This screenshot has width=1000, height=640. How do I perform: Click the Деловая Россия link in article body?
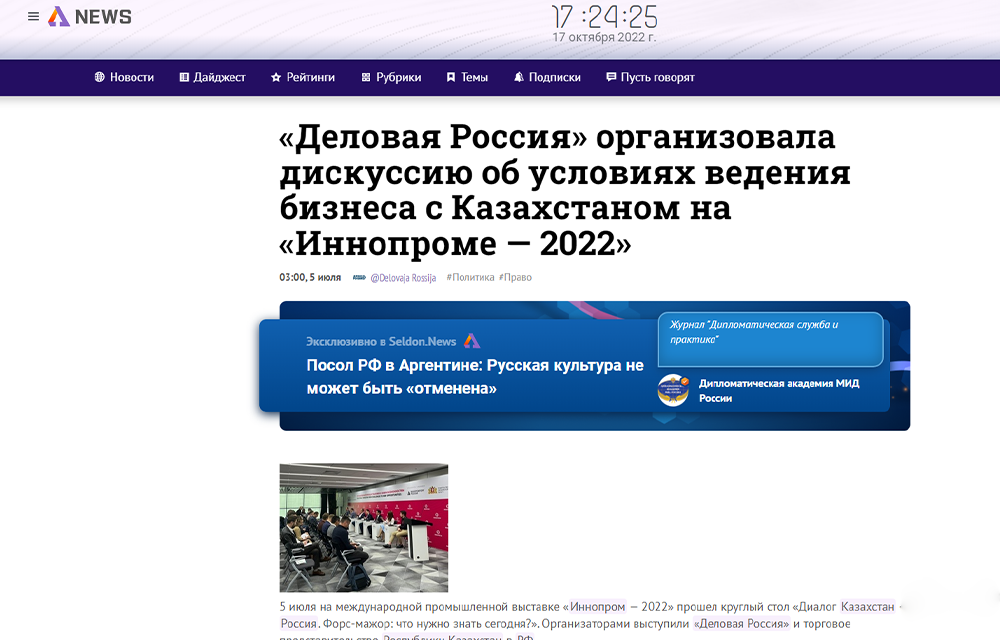coord(742,624)
